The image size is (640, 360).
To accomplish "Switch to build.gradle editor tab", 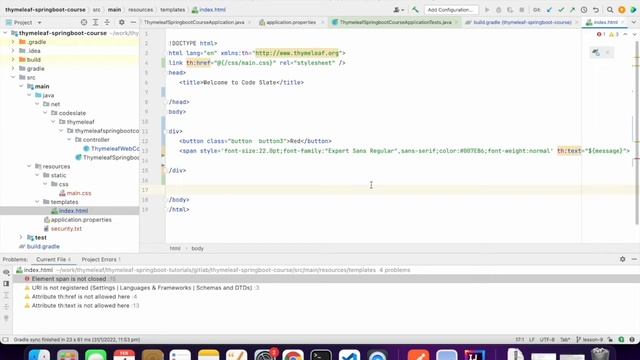I will click(x=522, y=22).
